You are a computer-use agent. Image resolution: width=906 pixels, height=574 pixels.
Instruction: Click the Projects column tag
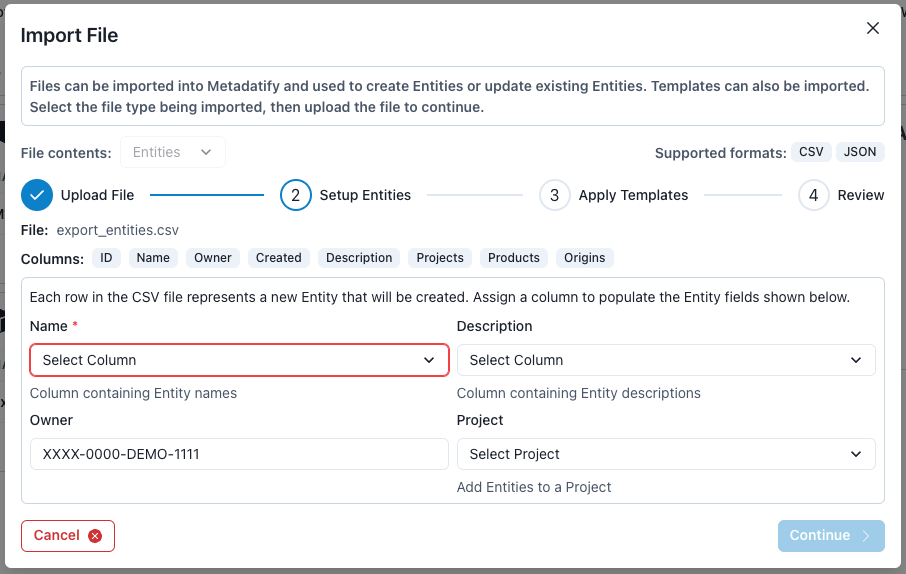tap(440, 258)
